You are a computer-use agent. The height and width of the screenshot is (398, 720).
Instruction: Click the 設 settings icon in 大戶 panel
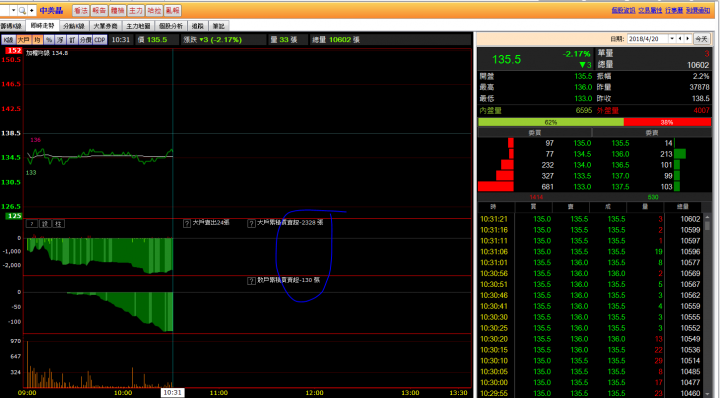[x=45, y=224]
